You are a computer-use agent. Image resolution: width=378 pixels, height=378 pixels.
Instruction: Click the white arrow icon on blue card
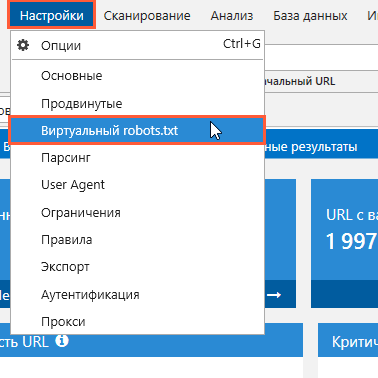274,295
